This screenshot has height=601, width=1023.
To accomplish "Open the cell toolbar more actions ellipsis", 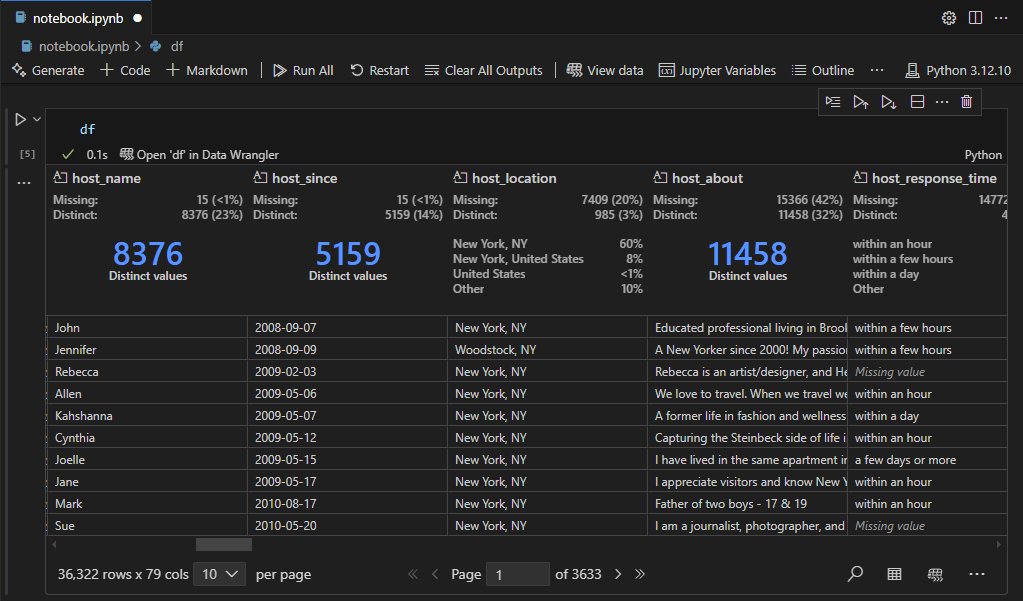I will coord(942,102).
